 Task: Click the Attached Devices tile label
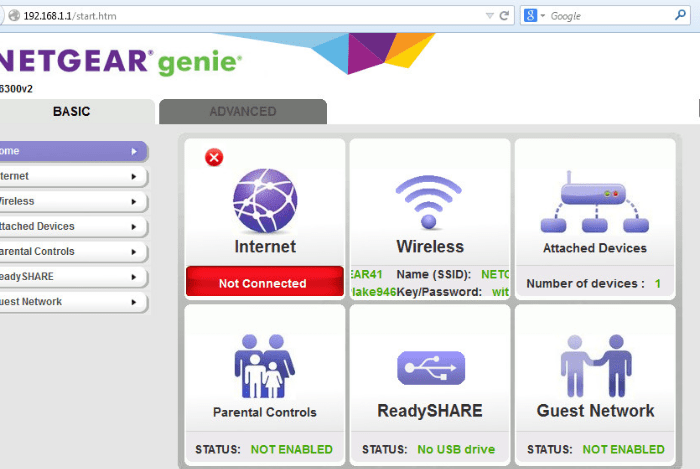595,248
